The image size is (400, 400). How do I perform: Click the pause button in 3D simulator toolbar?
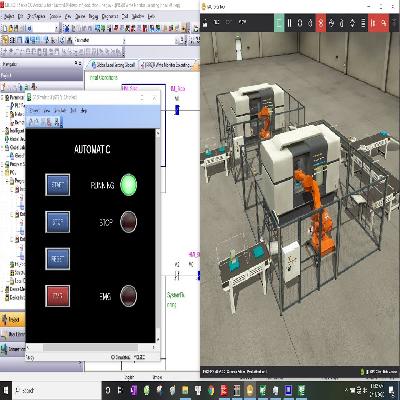pos(289,23)
